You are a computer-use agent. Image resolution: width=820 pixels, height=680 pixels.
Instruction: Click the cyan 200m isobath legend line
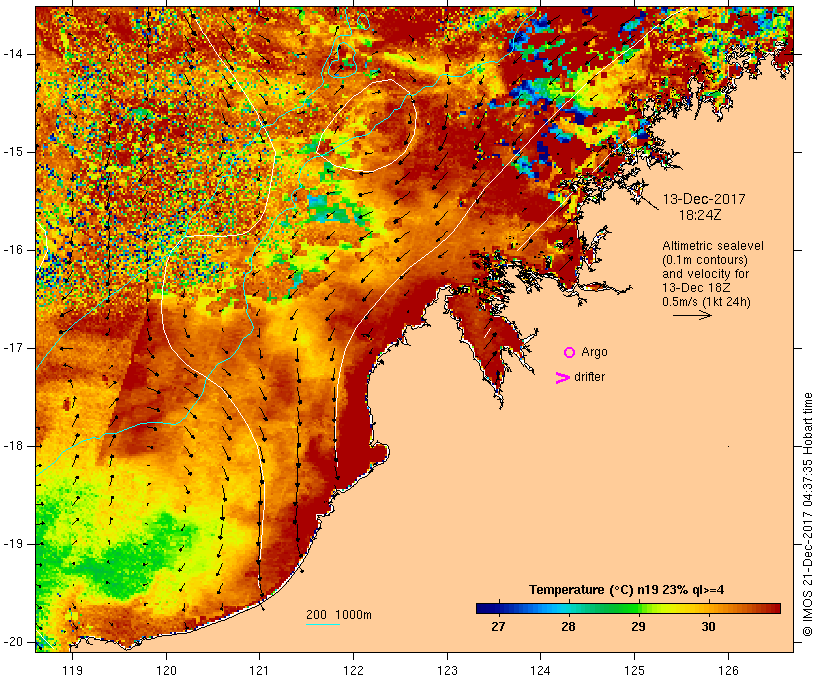click(x=323, y=624)
